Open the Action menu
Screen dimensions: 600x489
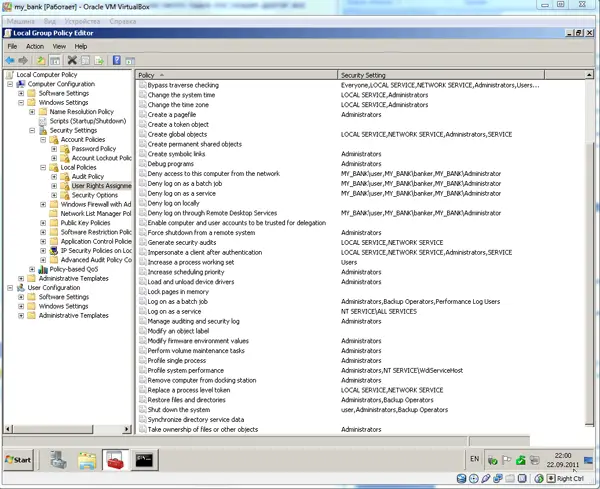(35, 46)
